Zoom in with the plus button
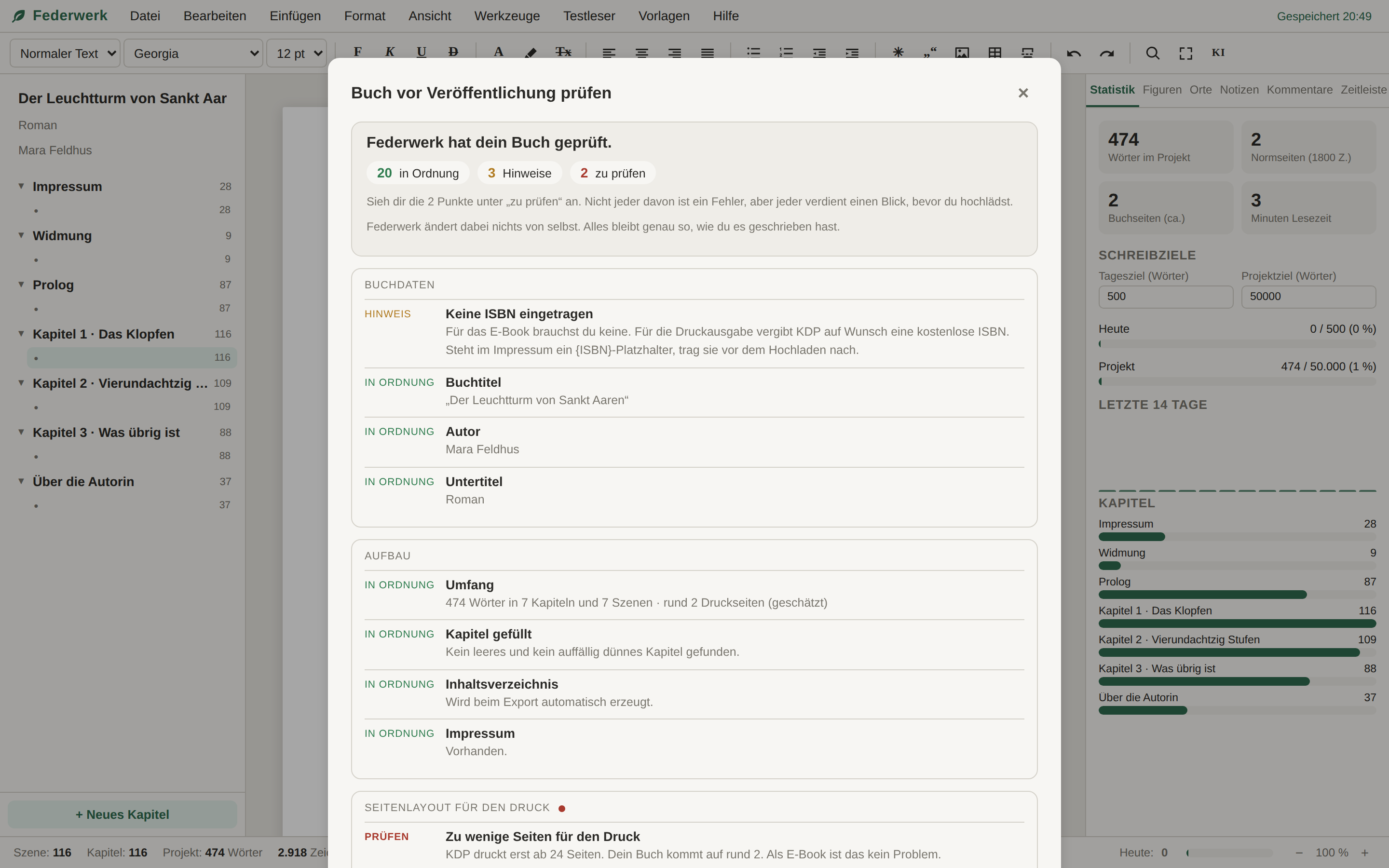 pyautogui.click(x=1365, y=853)
